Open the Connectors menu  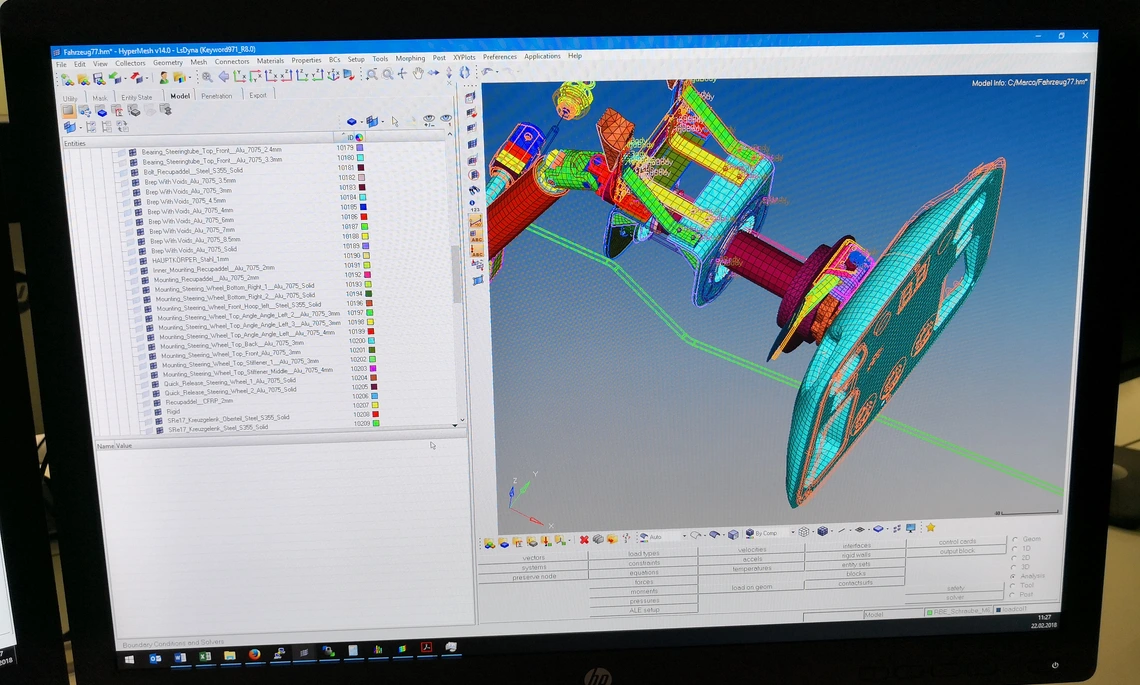point(232,61)
